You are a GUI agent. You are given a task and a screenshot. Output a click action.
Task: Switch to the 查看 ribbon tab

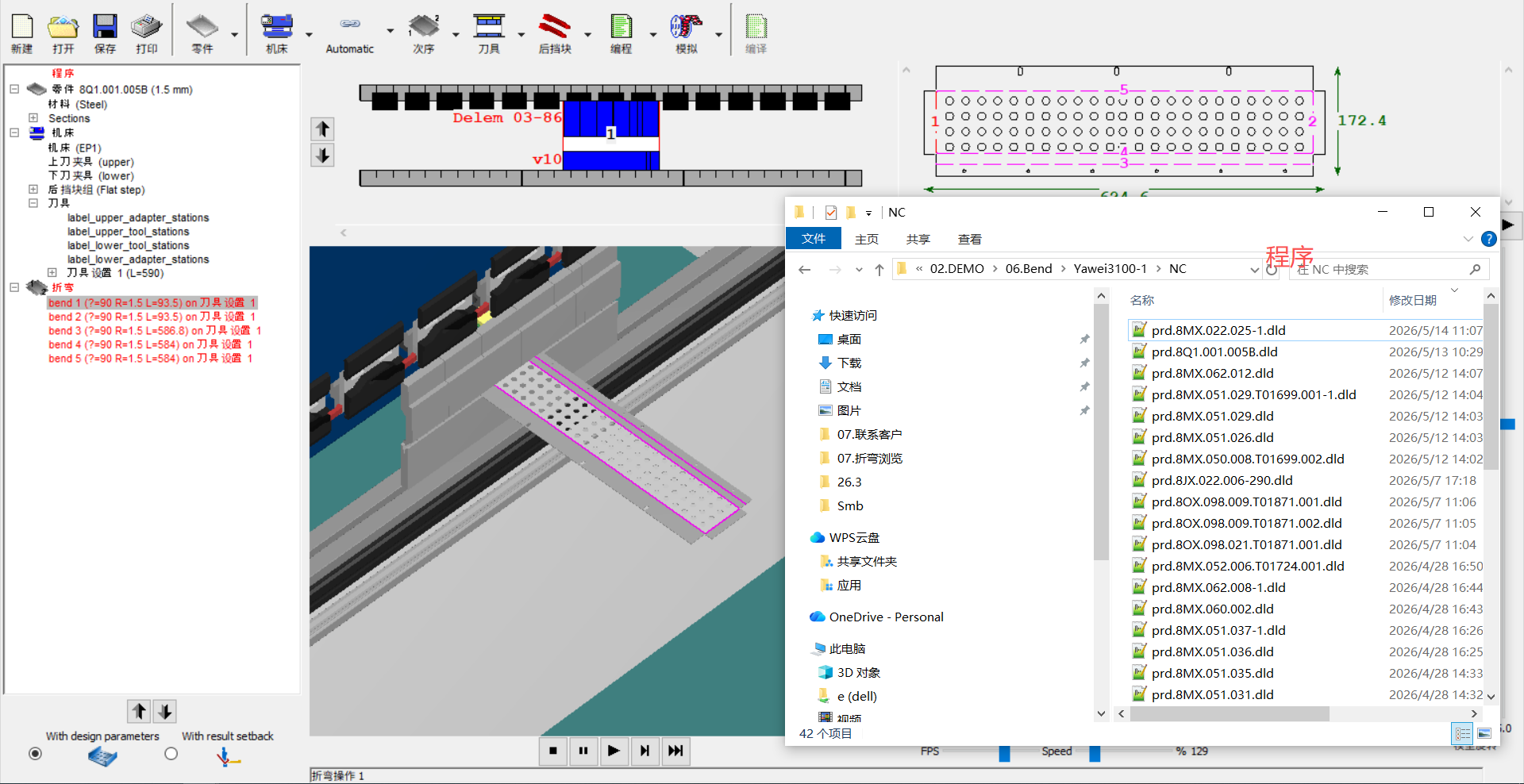[970, 239]
